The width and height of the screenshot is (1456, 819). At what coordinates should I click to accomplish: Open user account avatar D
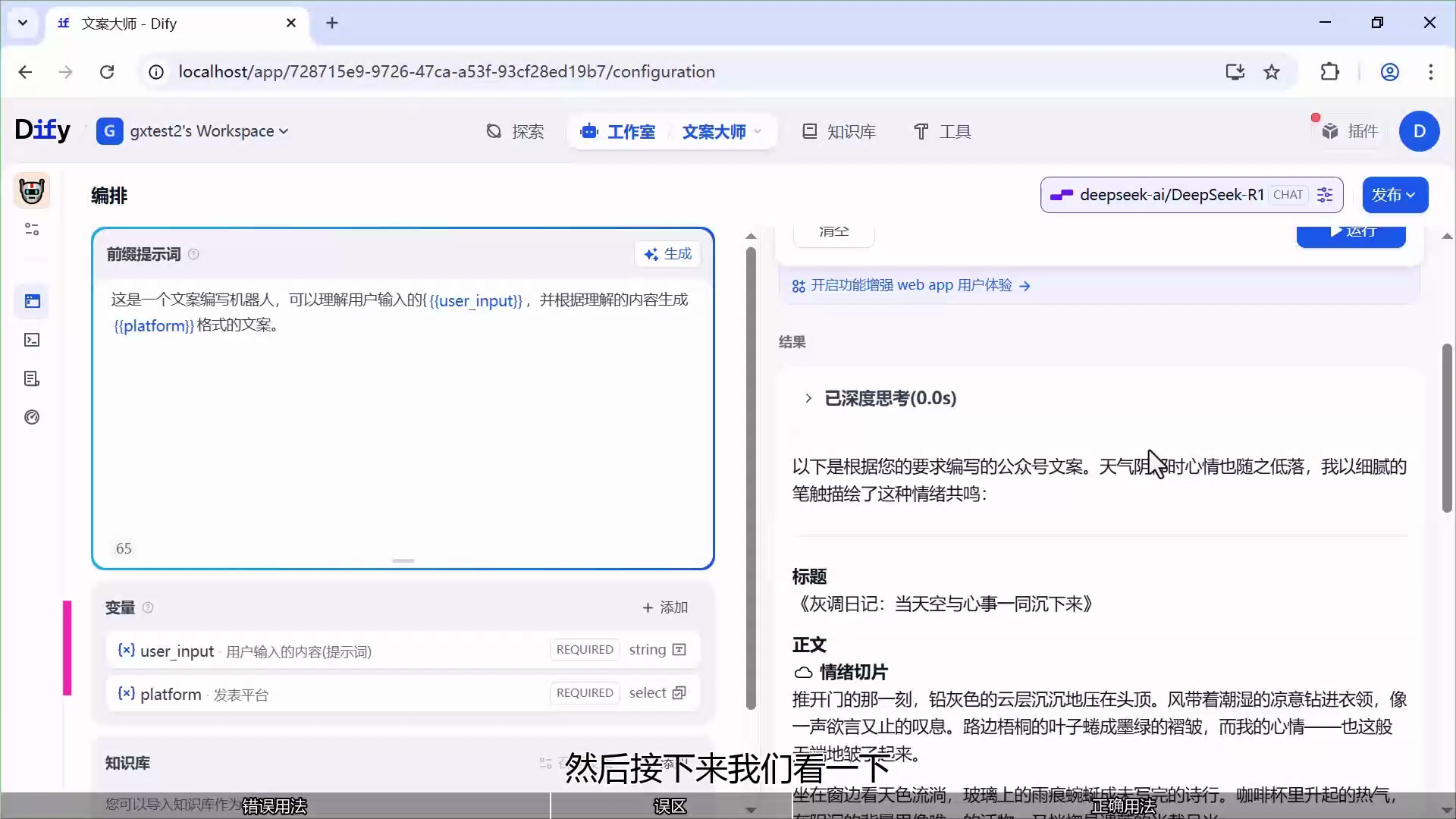click(1419, 131)
